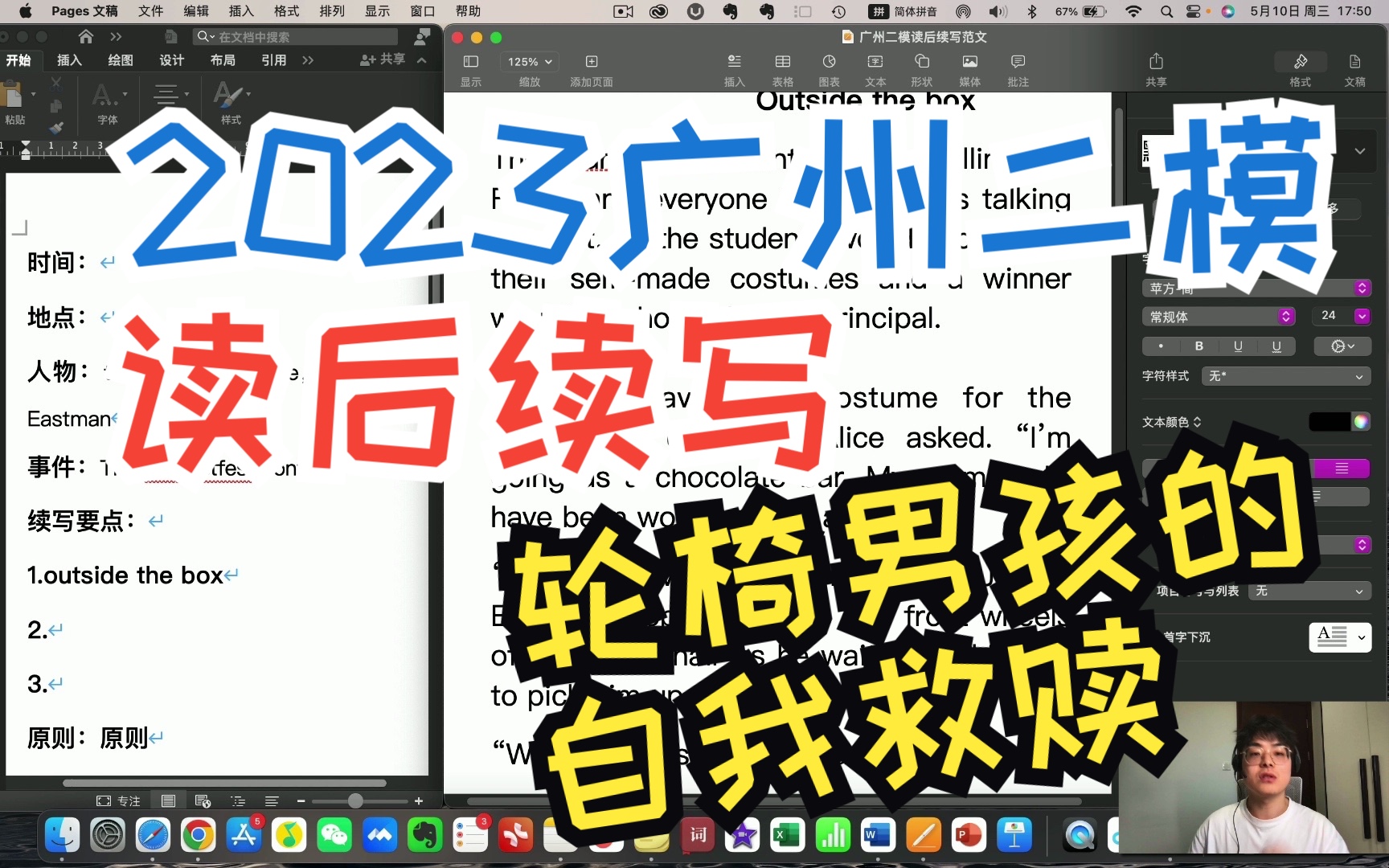Click the Word comments person icon
This screenshot has width=1389, height=868.
click(x=421, y=36)
